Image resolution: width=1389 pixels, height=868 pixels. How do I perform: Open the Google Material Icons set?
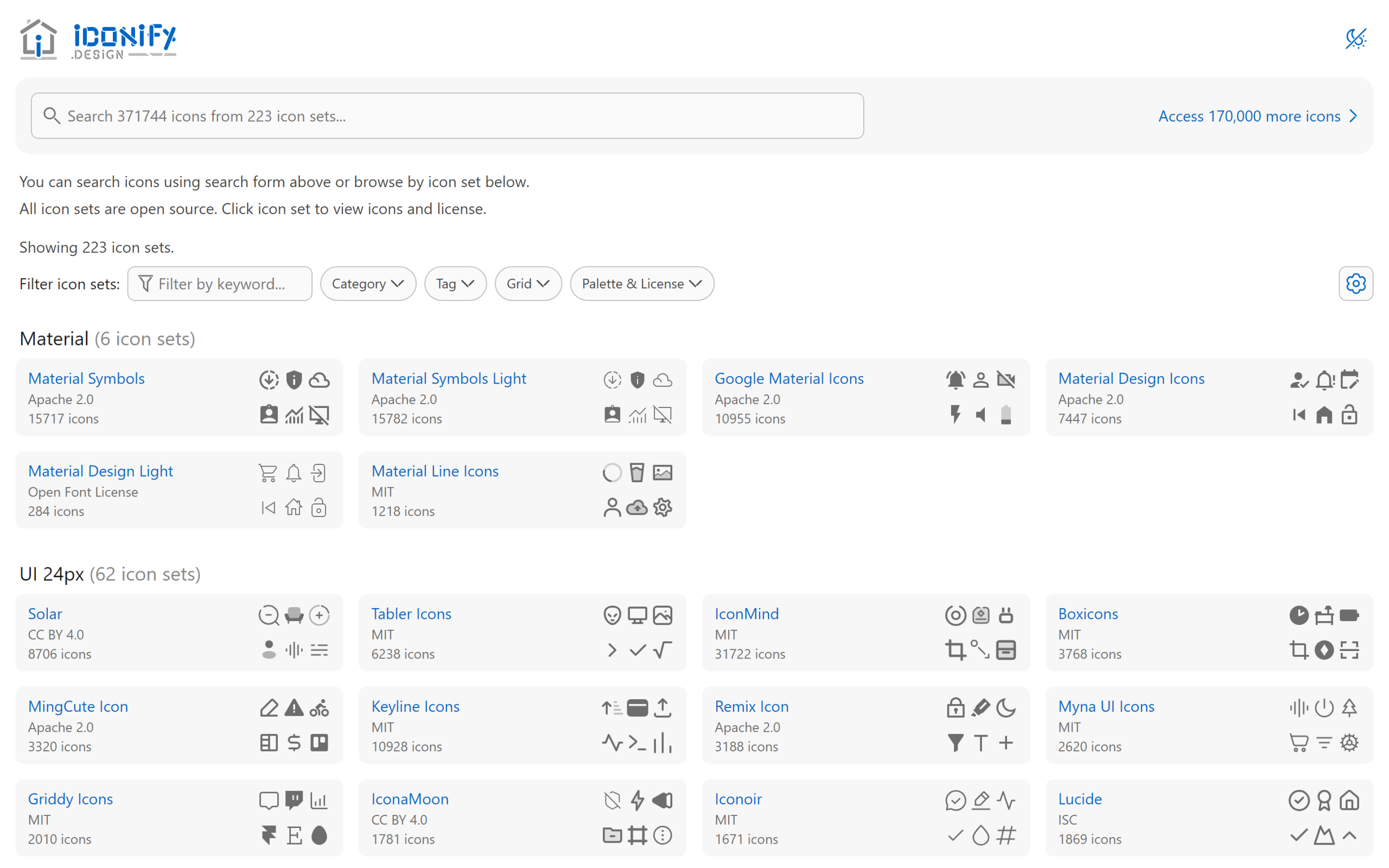[788, 378]
